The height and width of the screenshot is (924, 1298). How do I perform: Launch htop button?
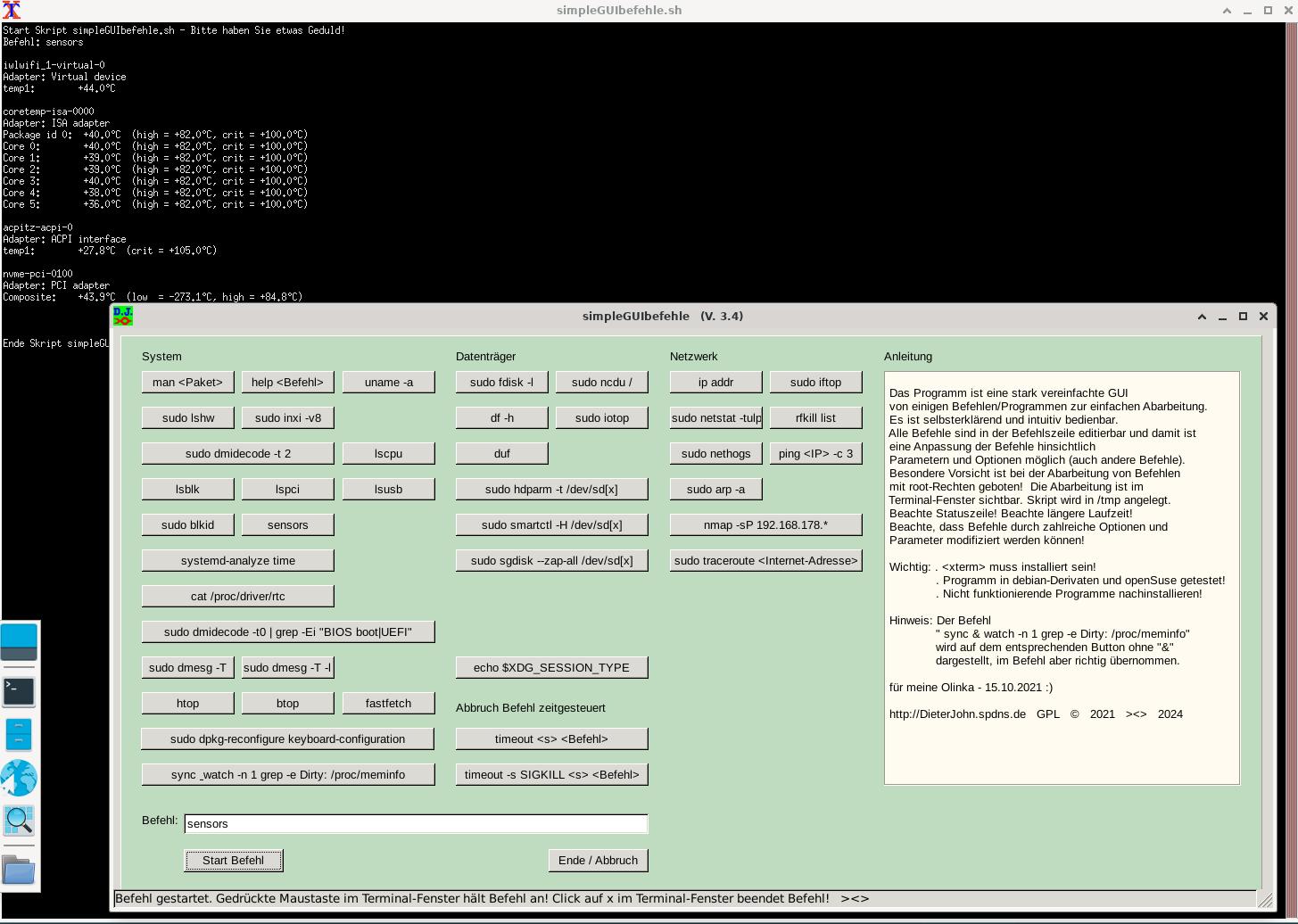188,703
